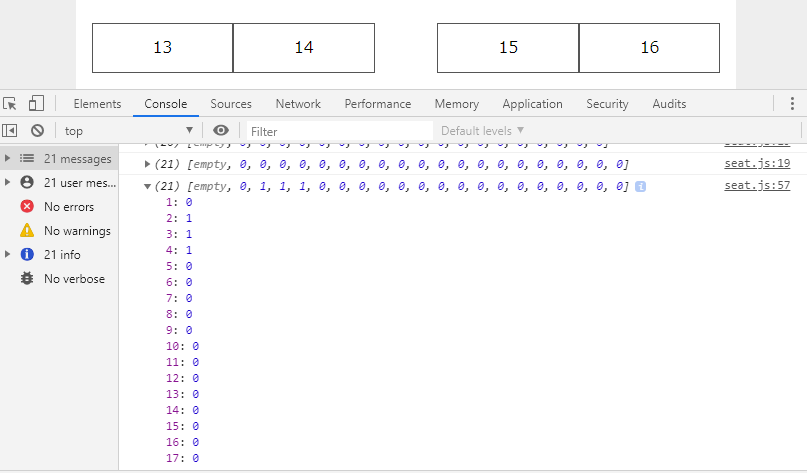
Task: Open the Elements tab
Action: pyautogui.click(x=97, y=104)
